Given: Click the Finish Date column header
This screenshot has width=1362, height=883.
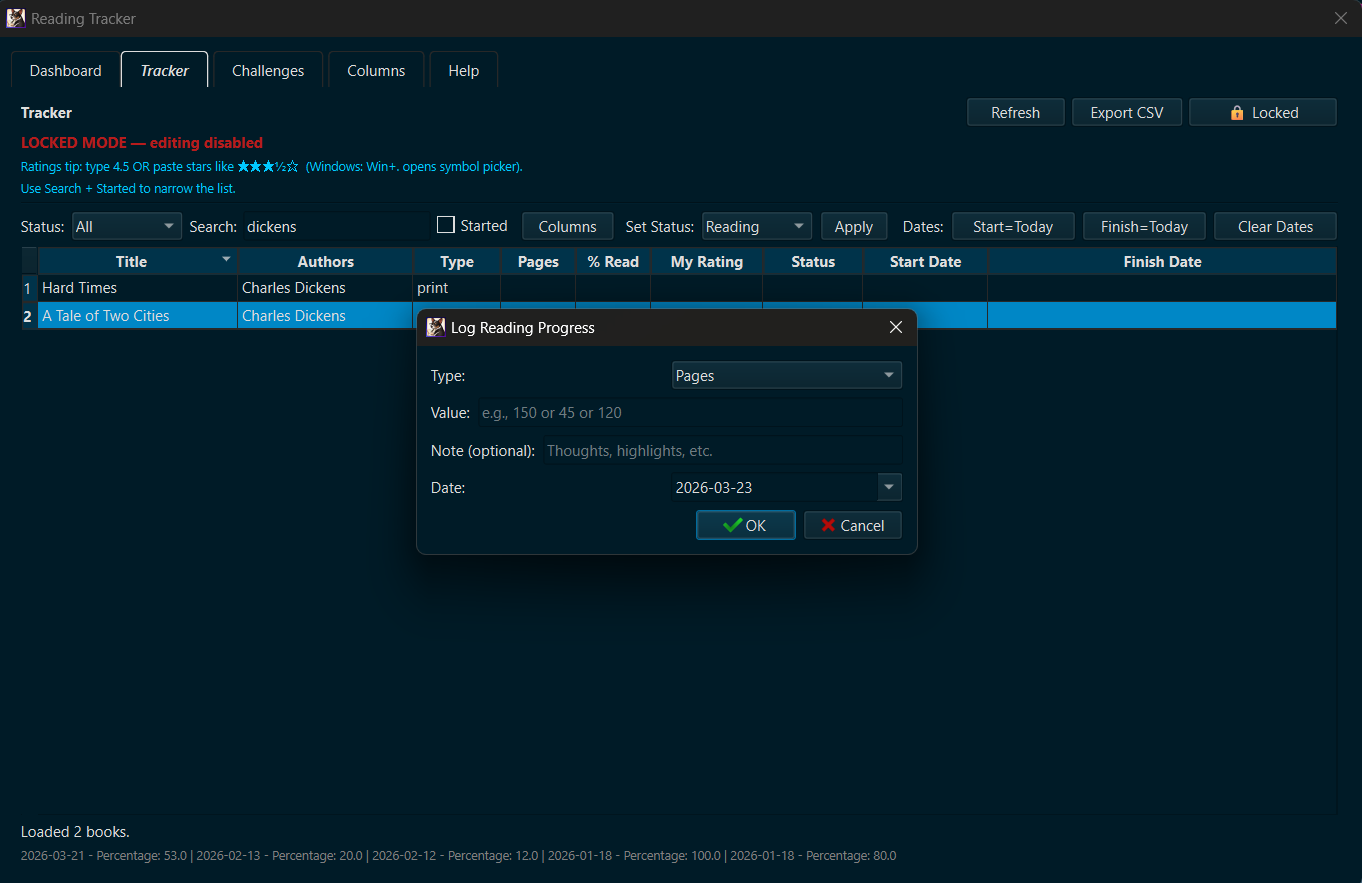Looking at the screenshot, I should (1162, 261).
